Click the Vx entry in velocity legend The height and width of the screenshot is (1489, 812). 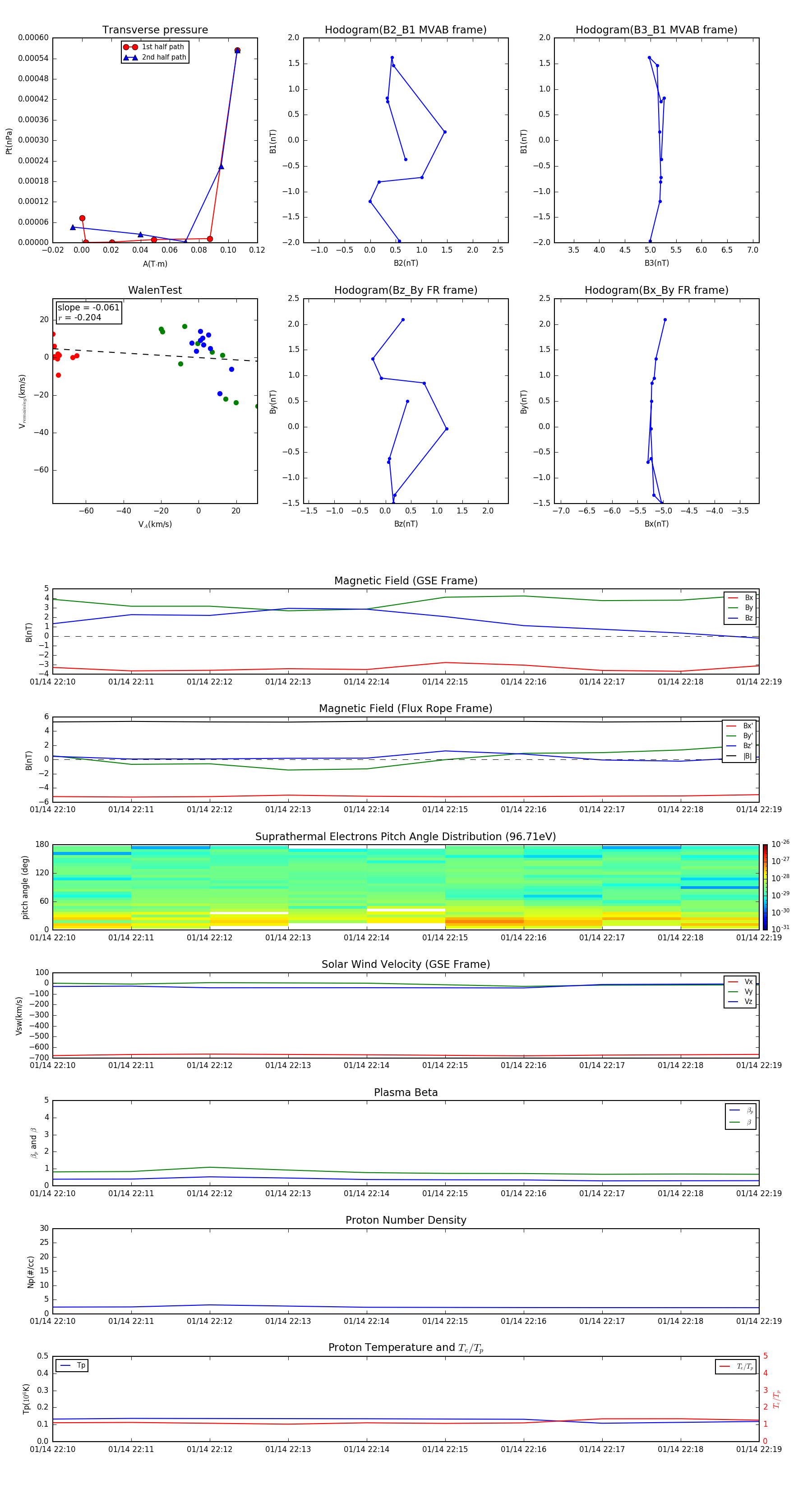740,982
